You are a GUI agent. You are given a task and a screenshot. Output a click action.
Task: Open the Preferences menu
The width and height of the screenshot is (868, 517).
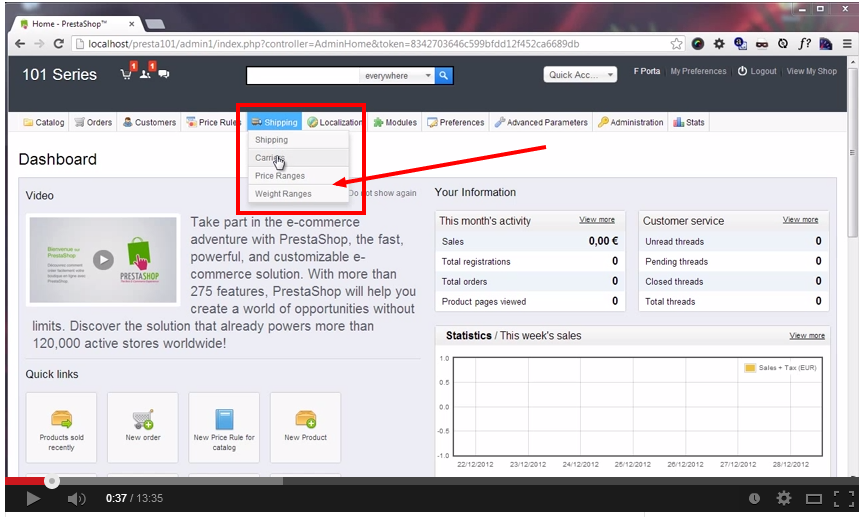[456, 122]
